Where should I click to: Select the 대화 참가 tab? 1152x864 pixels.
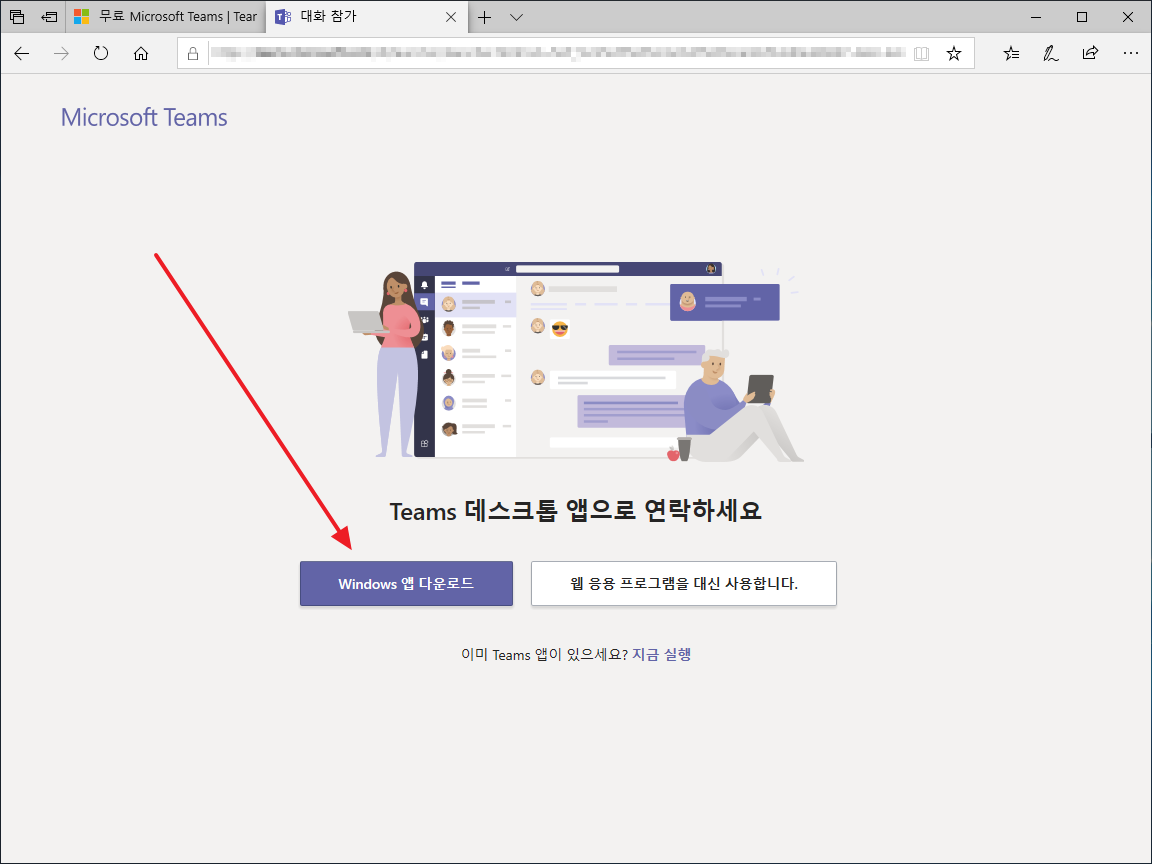[x=366, y=16]
